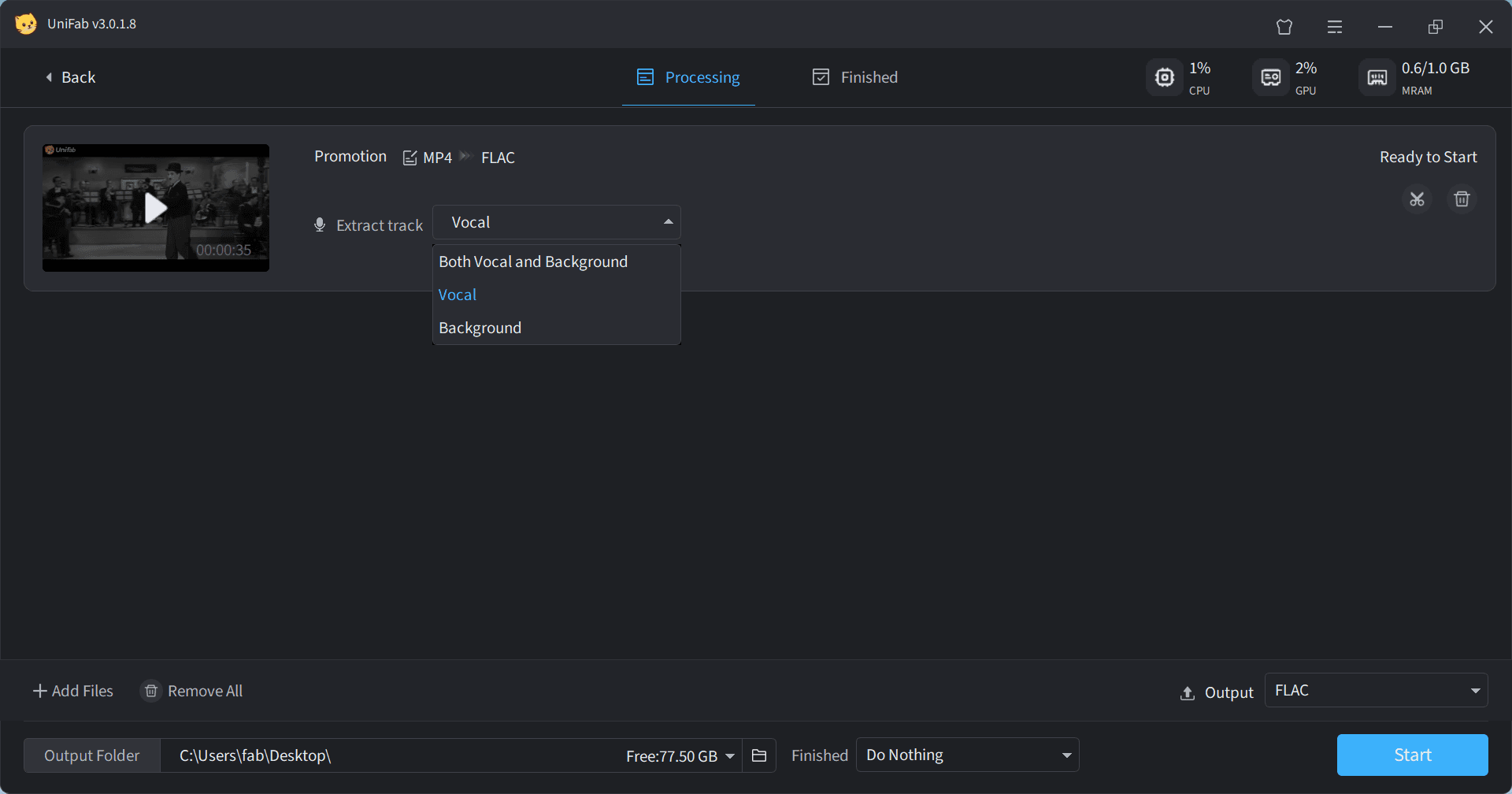1512x794 pixels.
Task: Play the video preview thumbnail
Action: point(156,208)
